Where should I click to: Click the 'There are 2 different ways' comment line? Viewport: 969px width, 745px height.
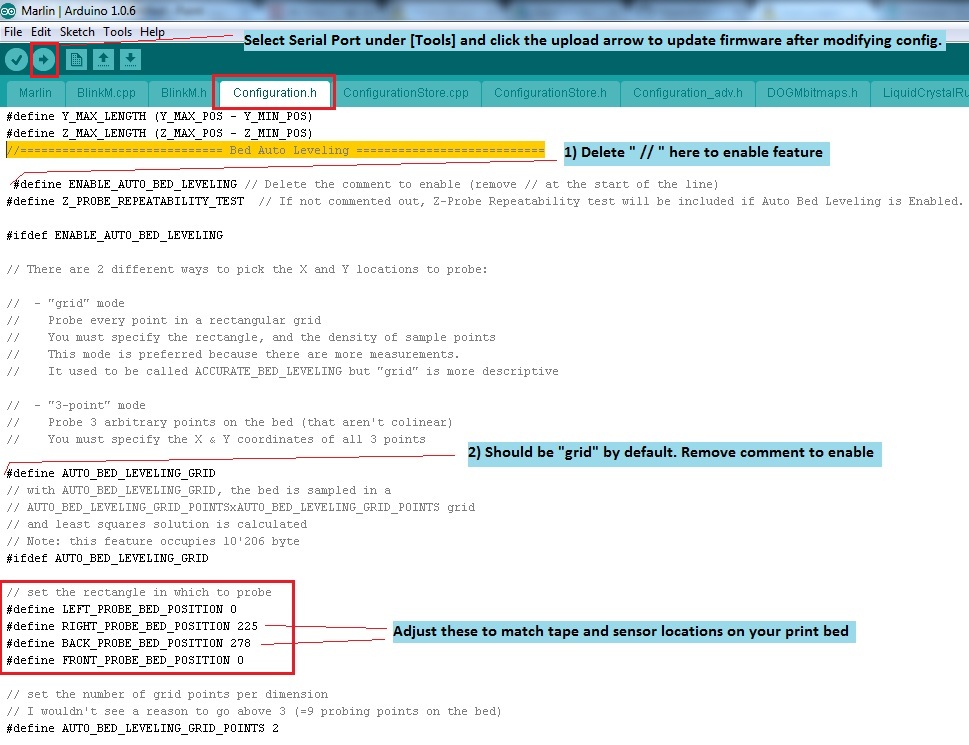[247, 269]
